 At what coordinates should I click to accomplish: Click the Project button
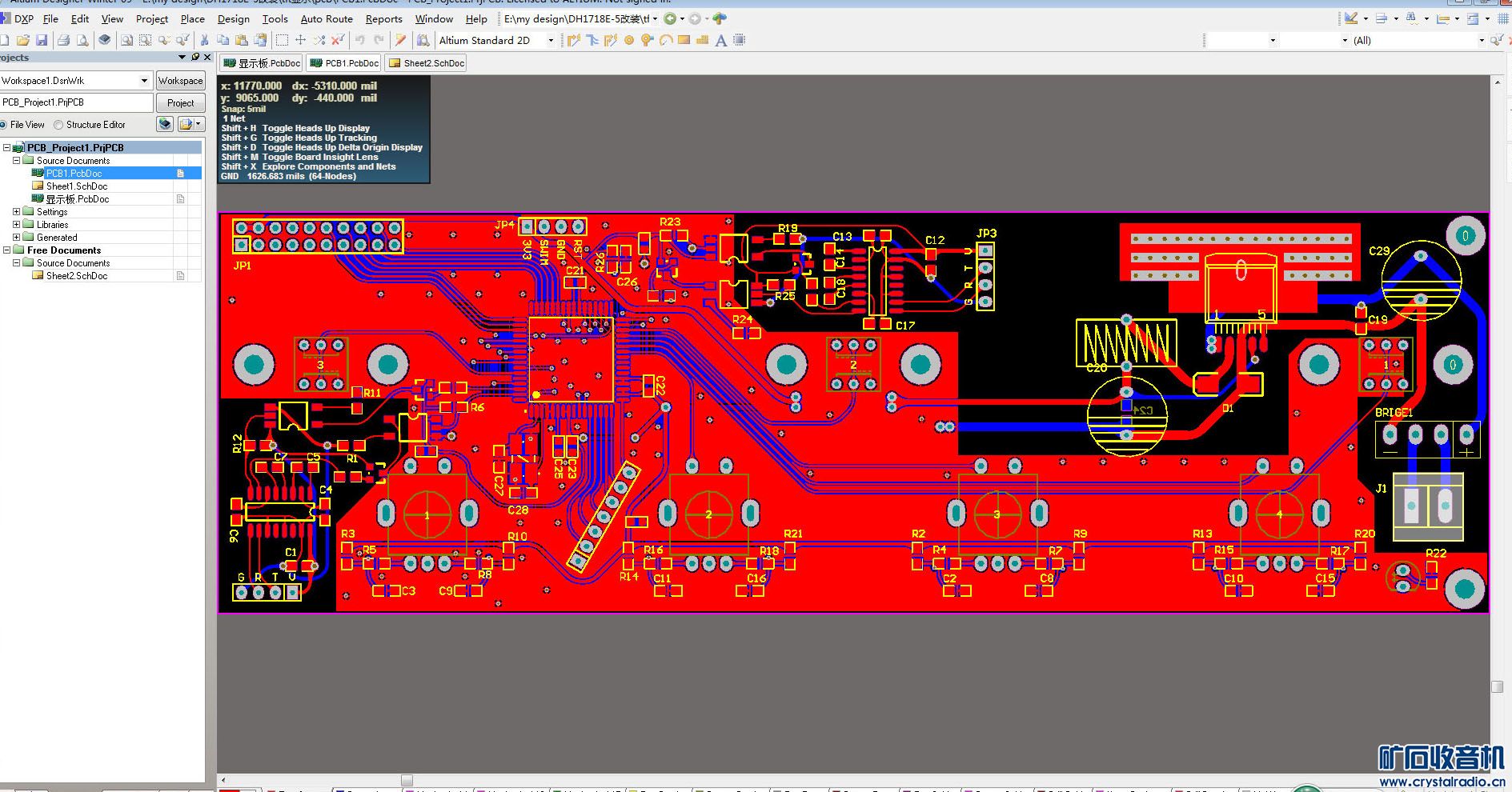pyautogui.click(x=180, y=103)
